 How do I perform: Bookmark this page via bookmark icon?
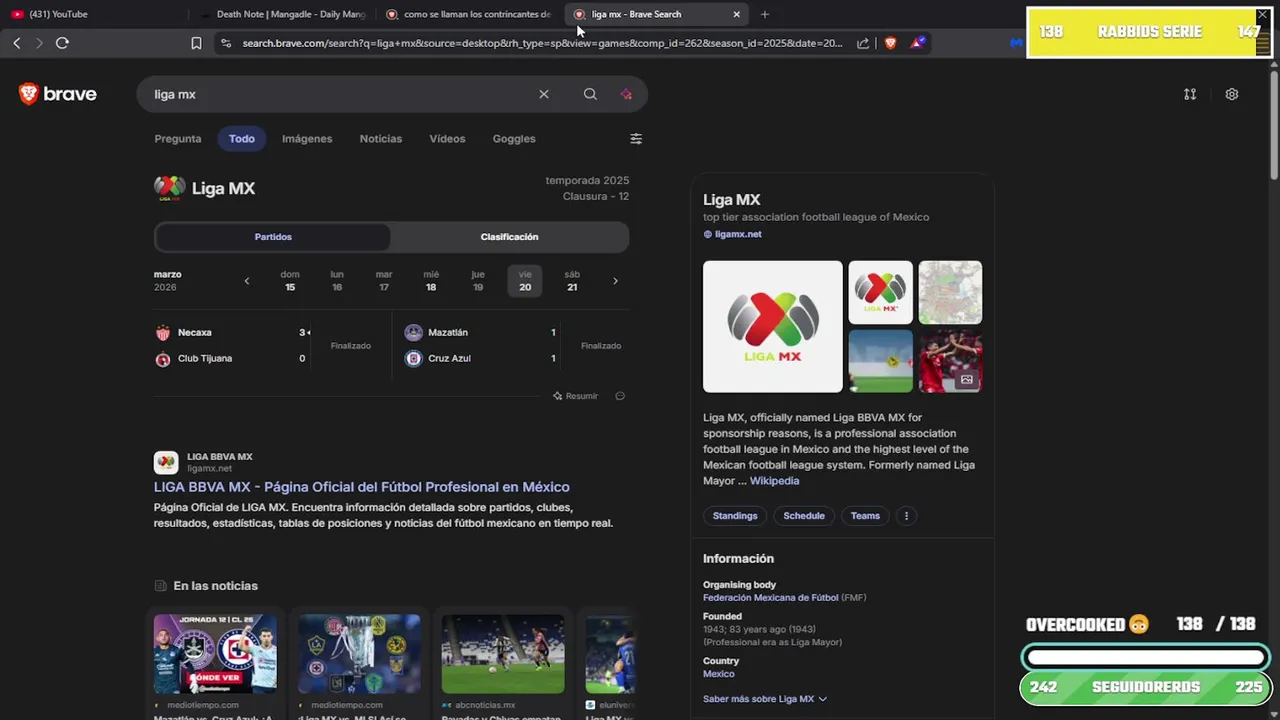(x=196, y=43)
